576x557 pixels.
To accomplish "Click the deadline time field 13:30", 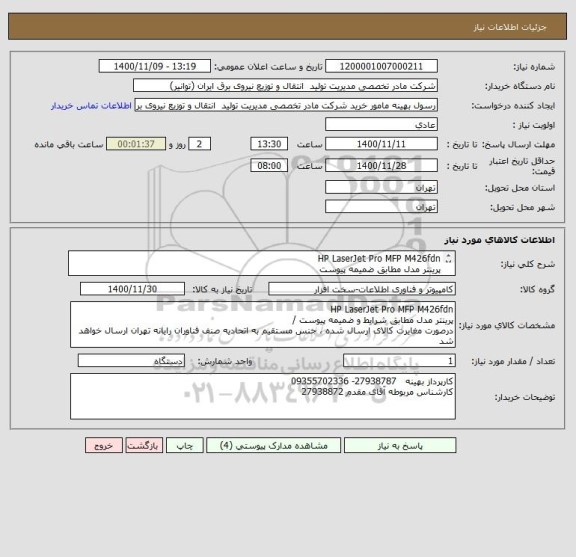I will (269, 144).
